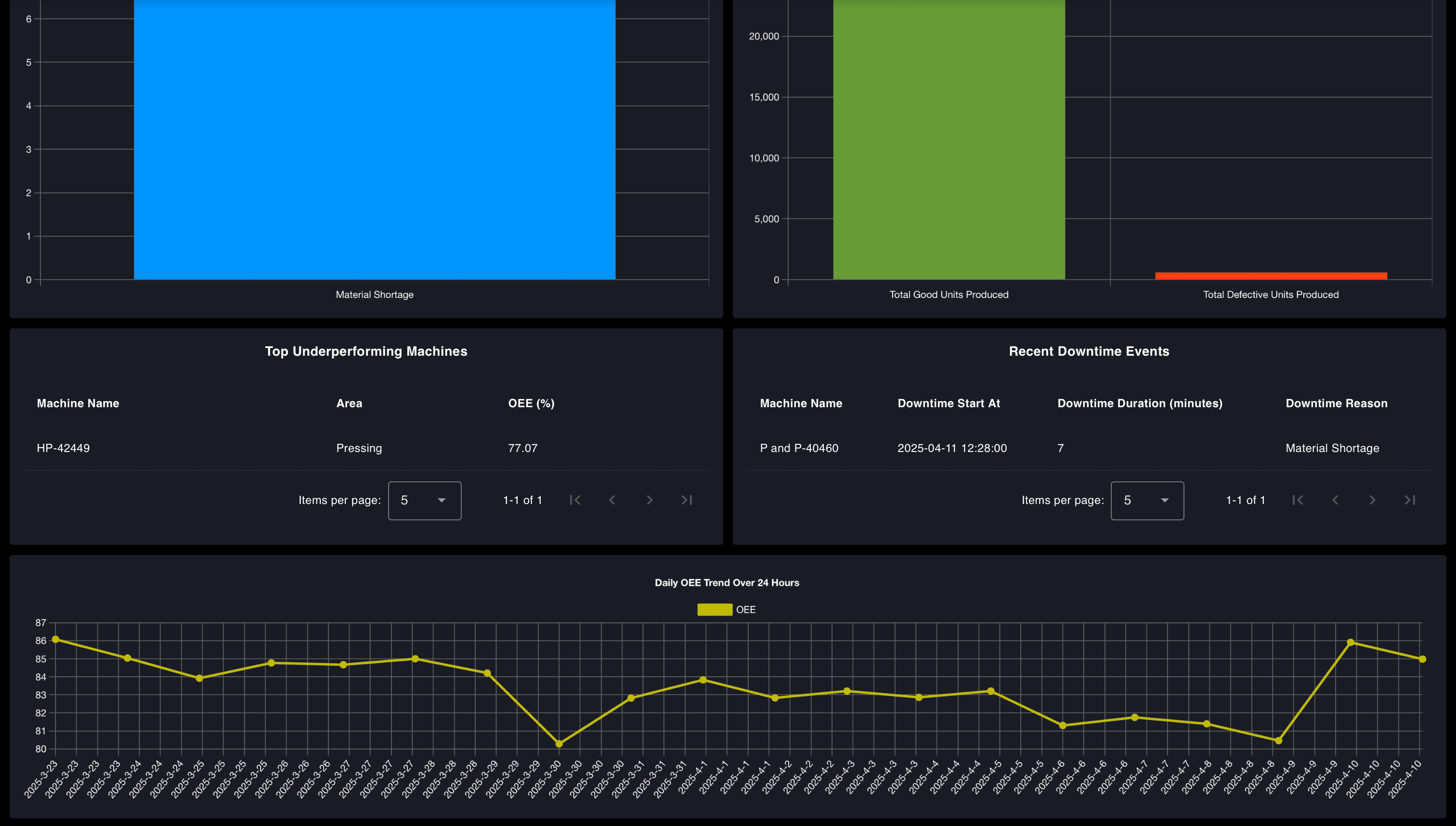Go to last page of Top Underperforming Machines
The image size is (1456, 826).
tap(686, 500)
